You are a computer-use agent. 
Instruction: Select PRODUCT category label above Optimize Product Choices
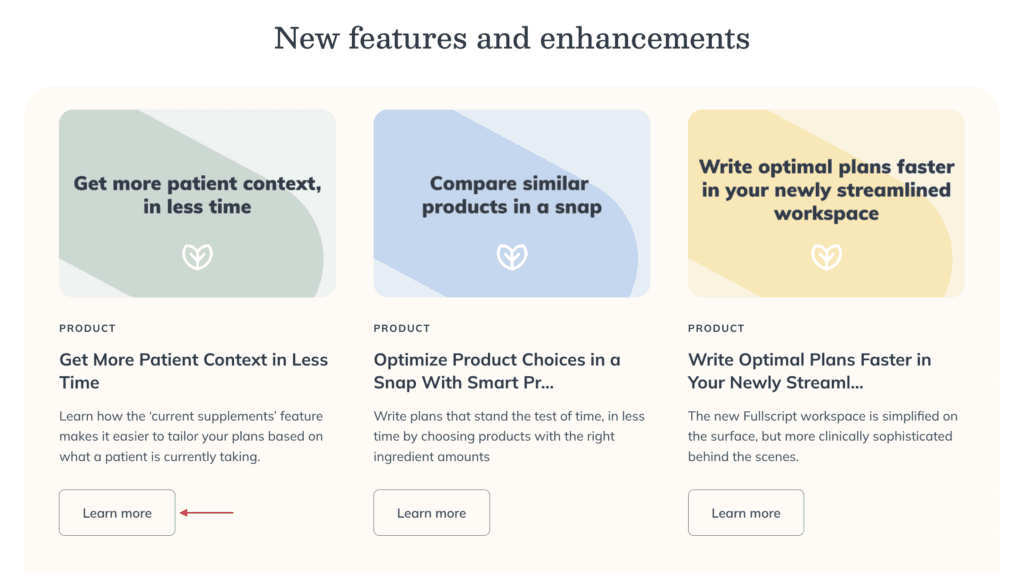point(402,328)
